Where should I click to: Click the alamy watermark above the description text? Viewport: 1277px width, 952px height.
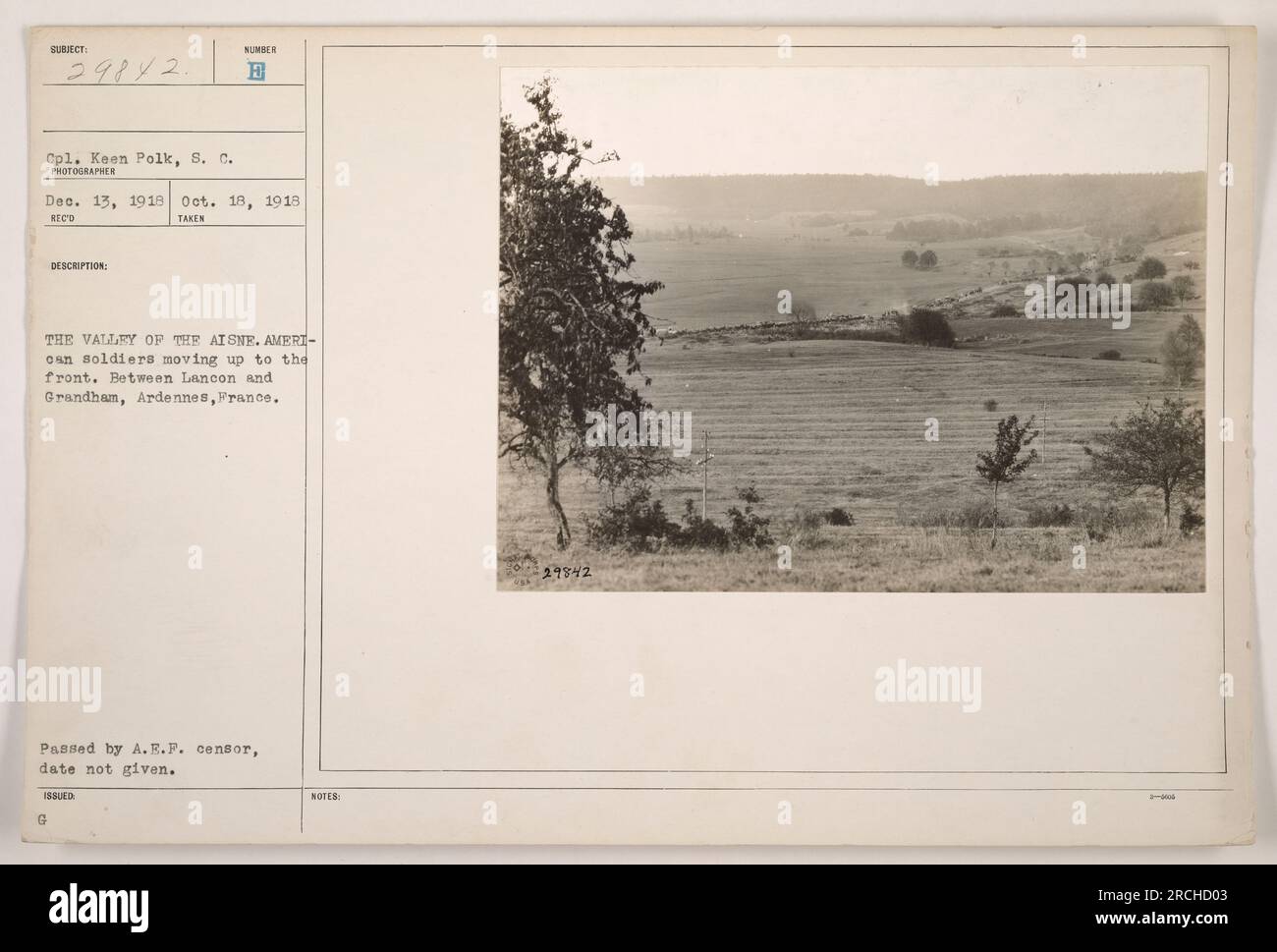pos(202,302)
